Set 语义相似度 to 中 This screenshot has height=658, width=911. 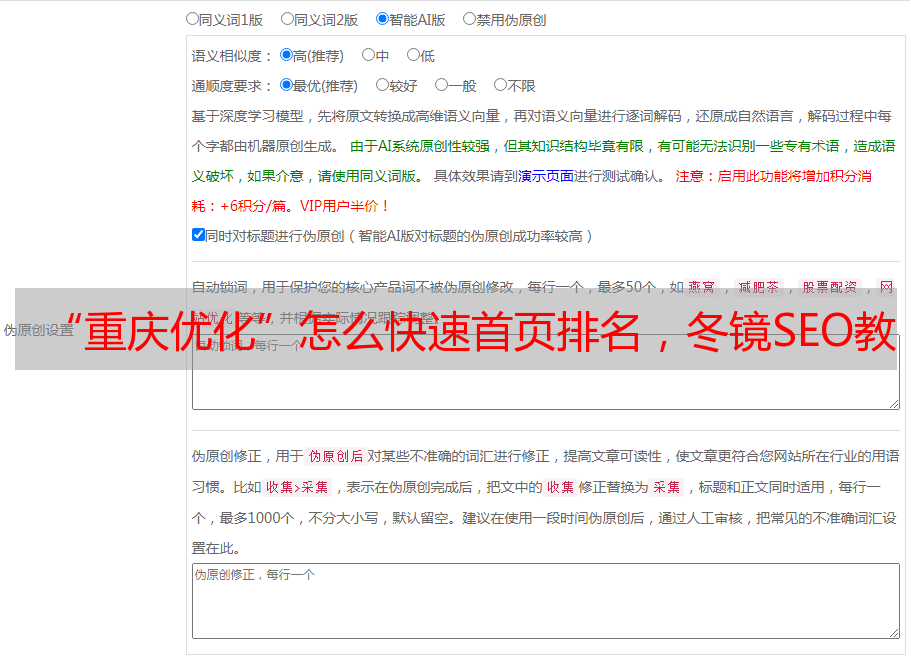pos(368,55)
